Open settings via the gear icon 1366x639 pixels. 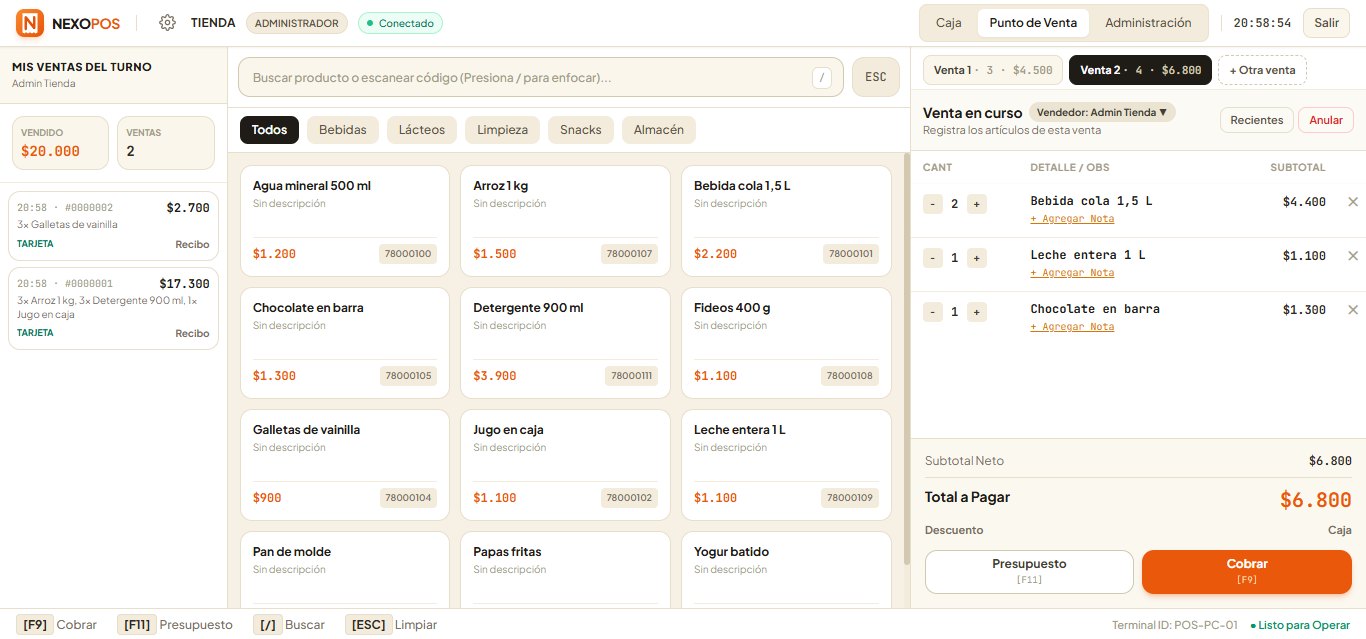point(167,22)
